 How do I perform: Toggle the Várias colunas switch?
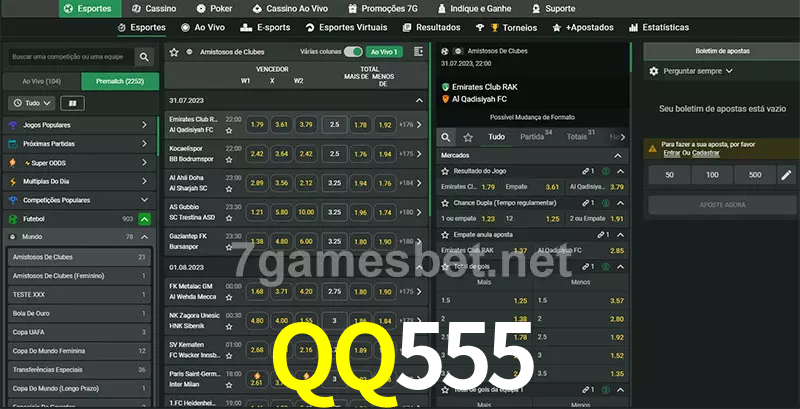coord(352,51)
